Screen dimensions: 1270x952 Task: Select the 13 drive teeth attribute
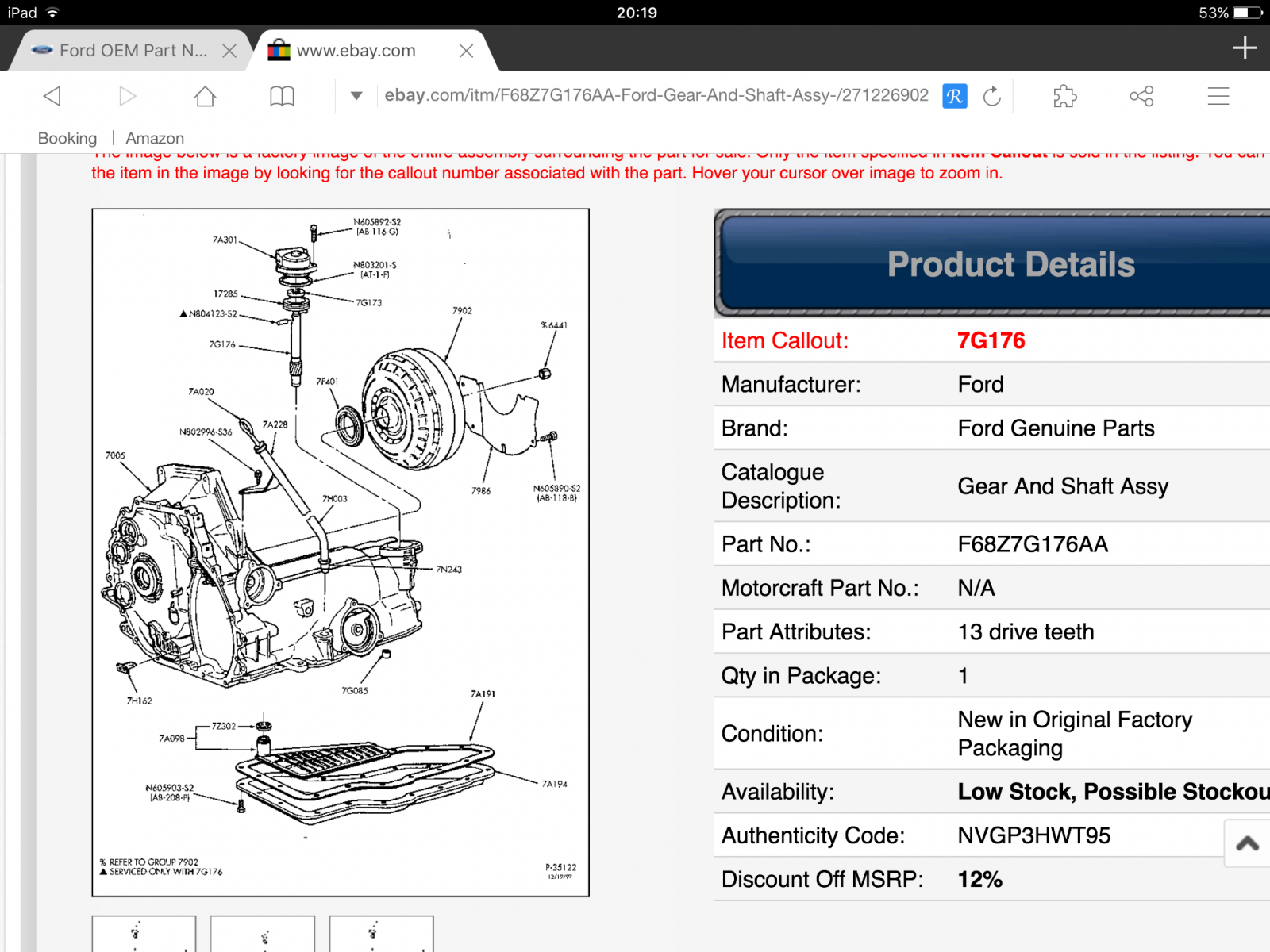tap(1026, 631)
